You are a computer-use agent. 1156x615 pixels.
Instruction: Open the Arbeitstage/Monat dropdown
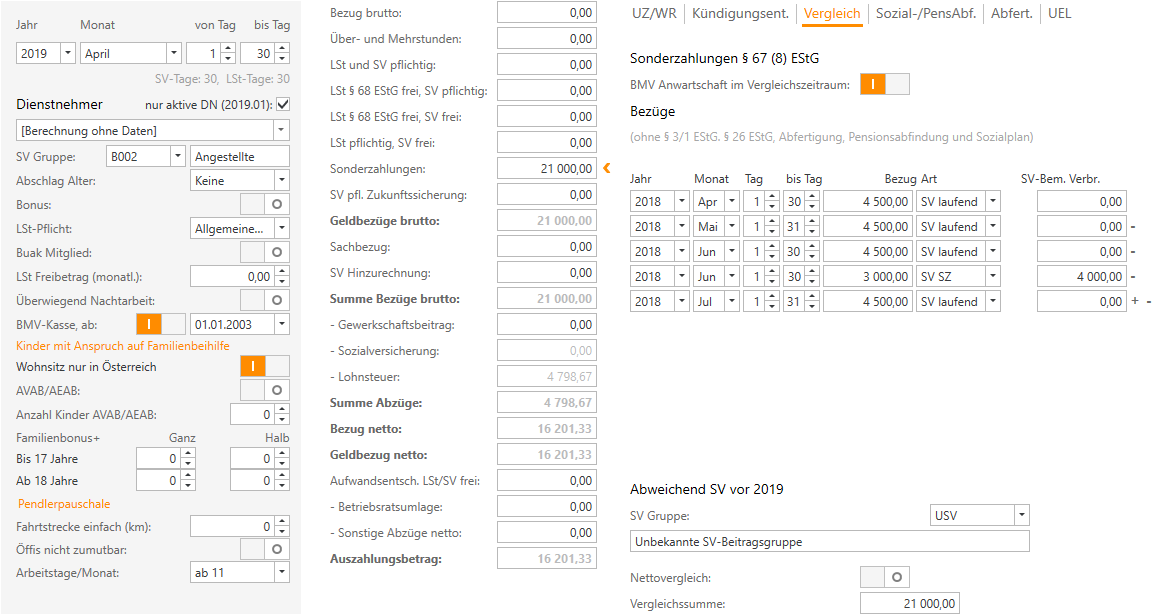[282, 572]
